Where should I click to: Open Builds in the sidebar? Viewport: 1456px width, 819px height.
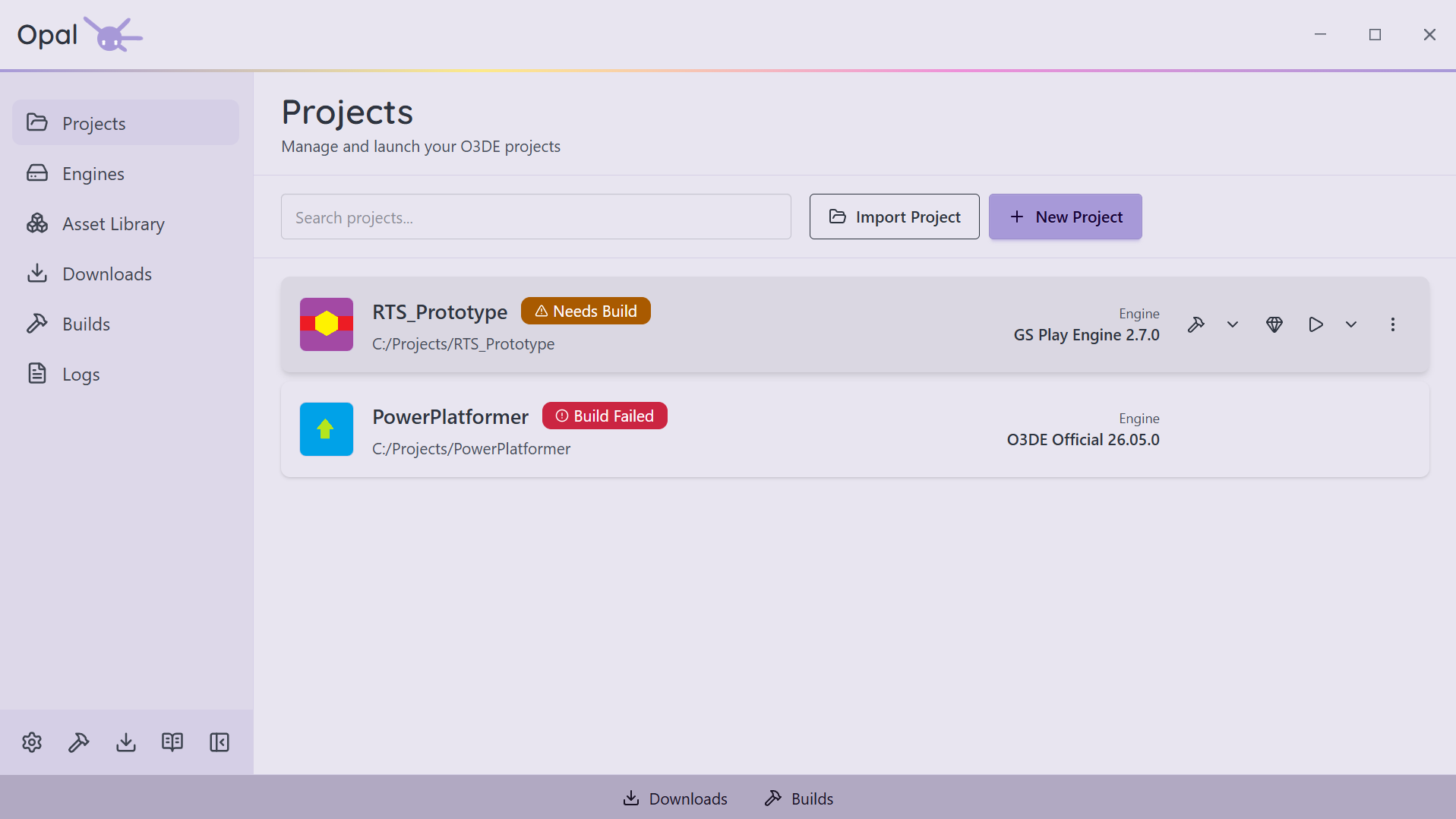pyautogui.click(x=125, y=324)
